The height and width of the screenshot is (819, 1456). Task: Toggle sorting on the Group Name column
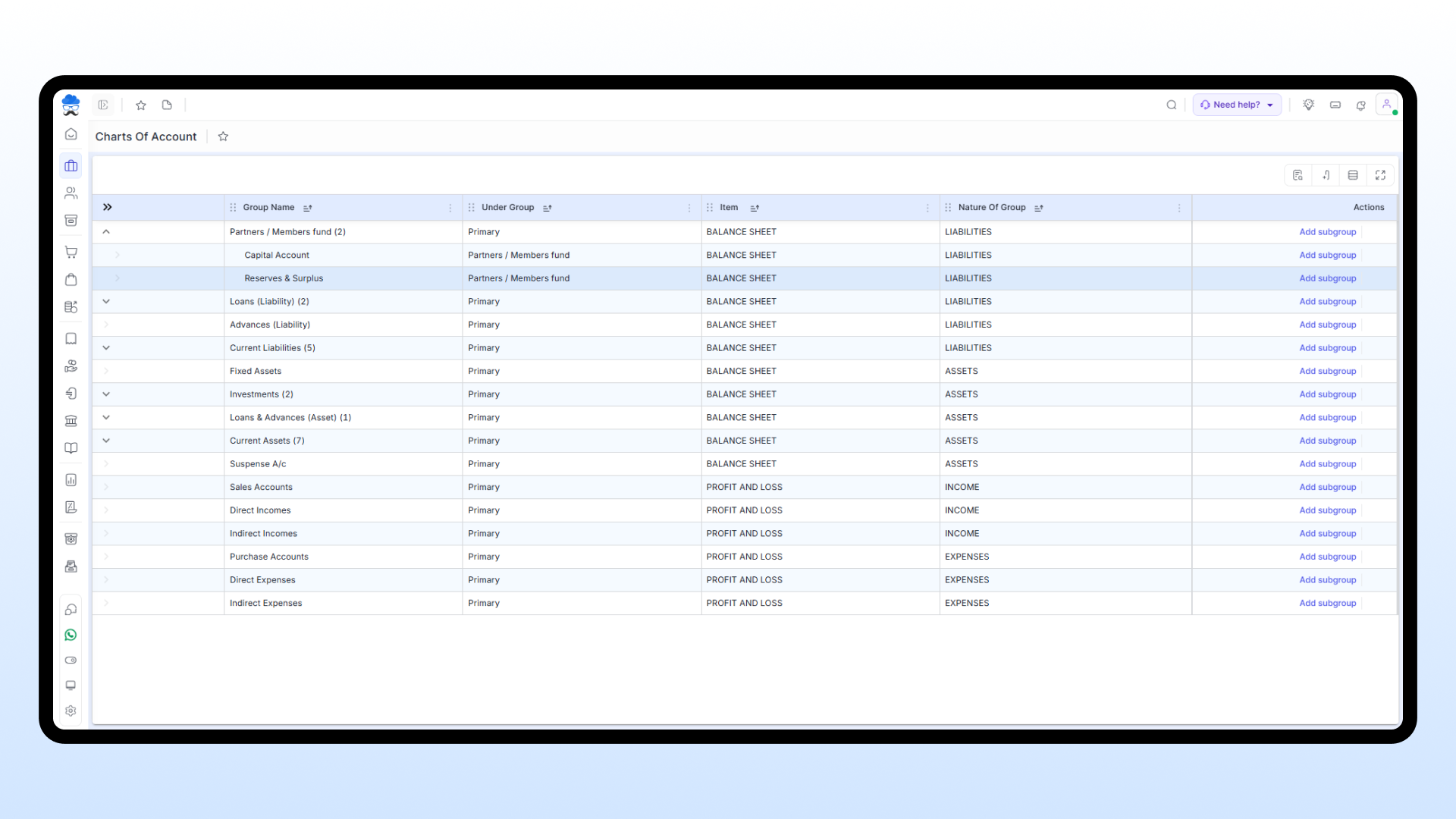coord(308,207)
